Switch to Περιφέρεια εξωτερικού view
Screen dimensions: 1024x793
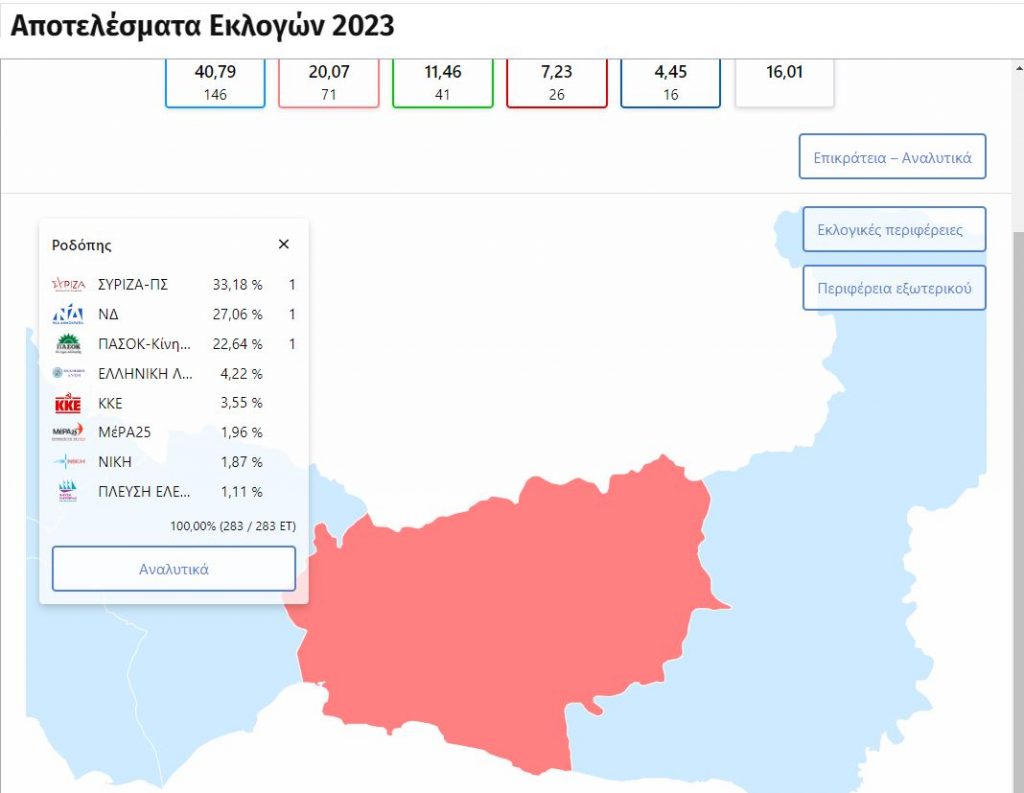click(894, 288)
